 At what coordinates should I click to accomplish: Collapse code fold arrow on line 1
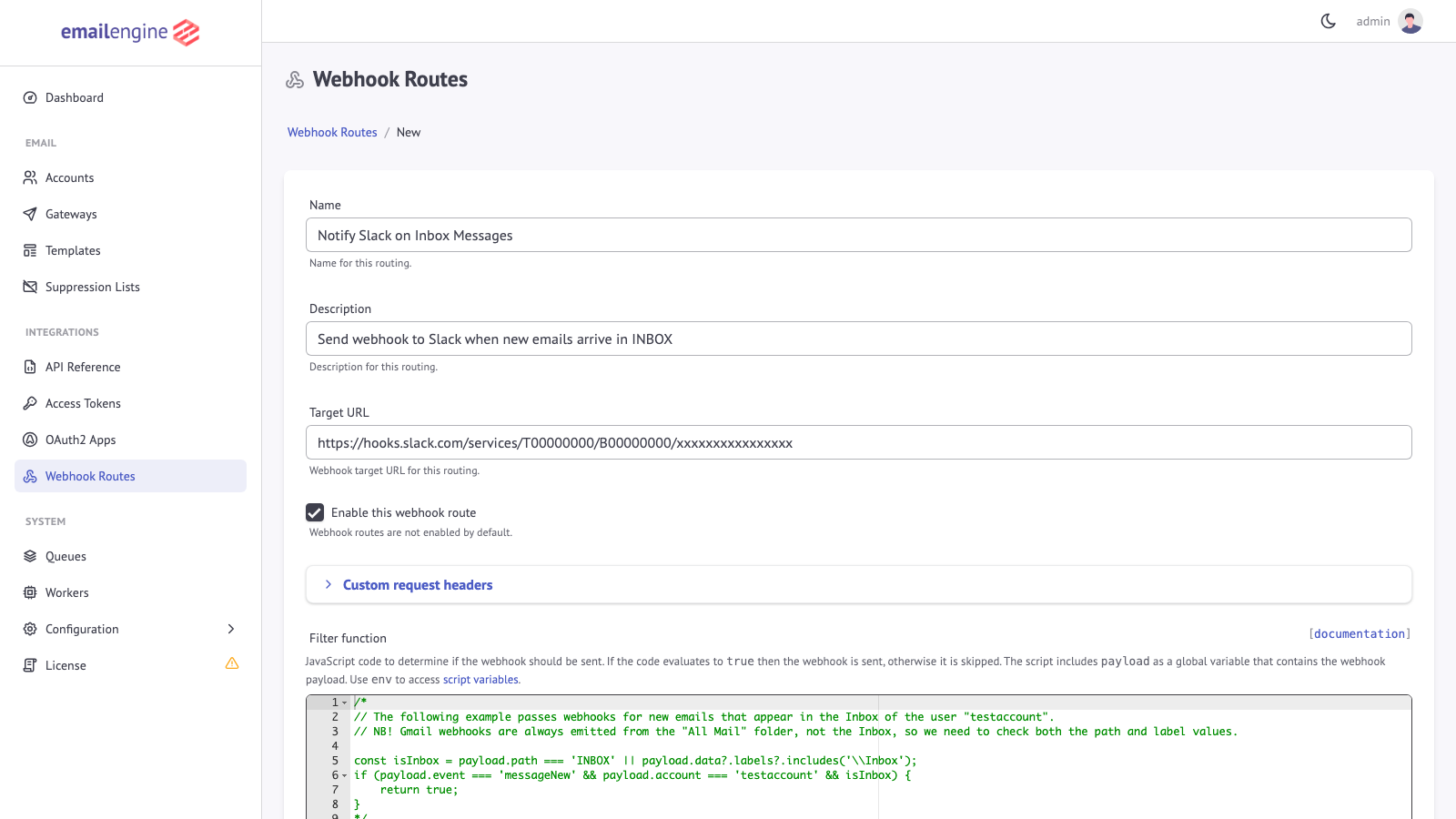point(345,703)
